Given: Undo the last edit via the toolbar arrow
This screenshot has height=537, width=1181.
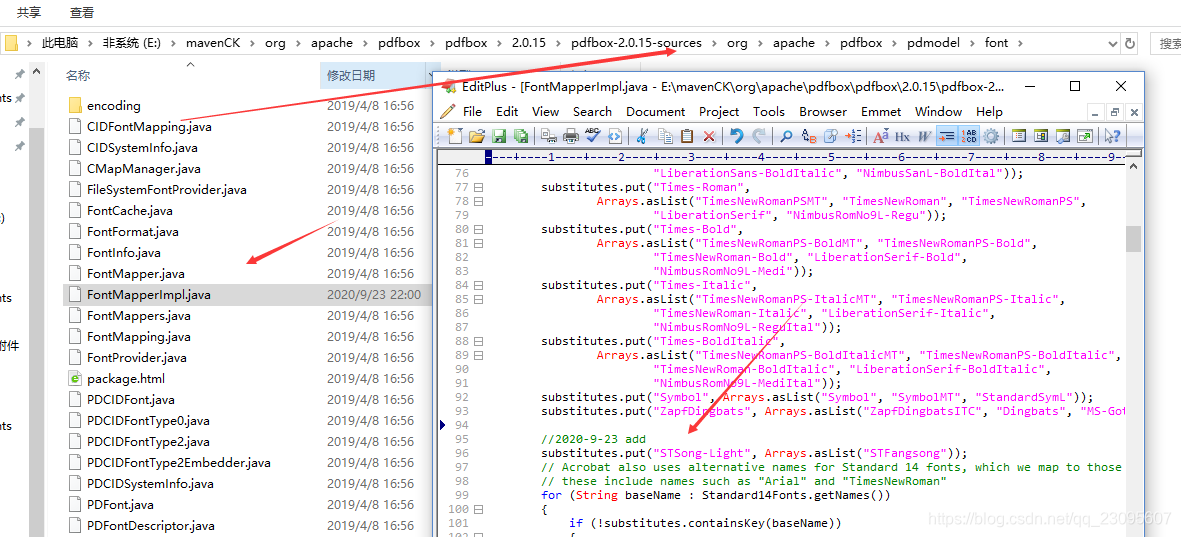Looking at the screenshot, I should [736, 136].
